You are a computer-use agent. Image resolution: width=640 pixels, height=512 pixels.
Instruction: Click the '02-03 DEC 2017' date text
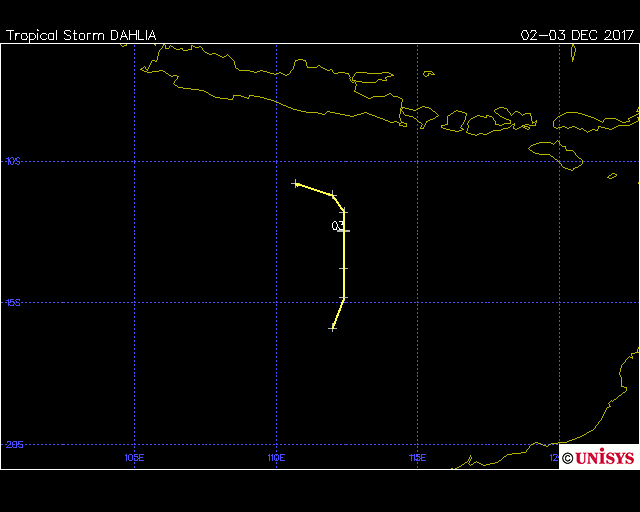click(577, 35)
